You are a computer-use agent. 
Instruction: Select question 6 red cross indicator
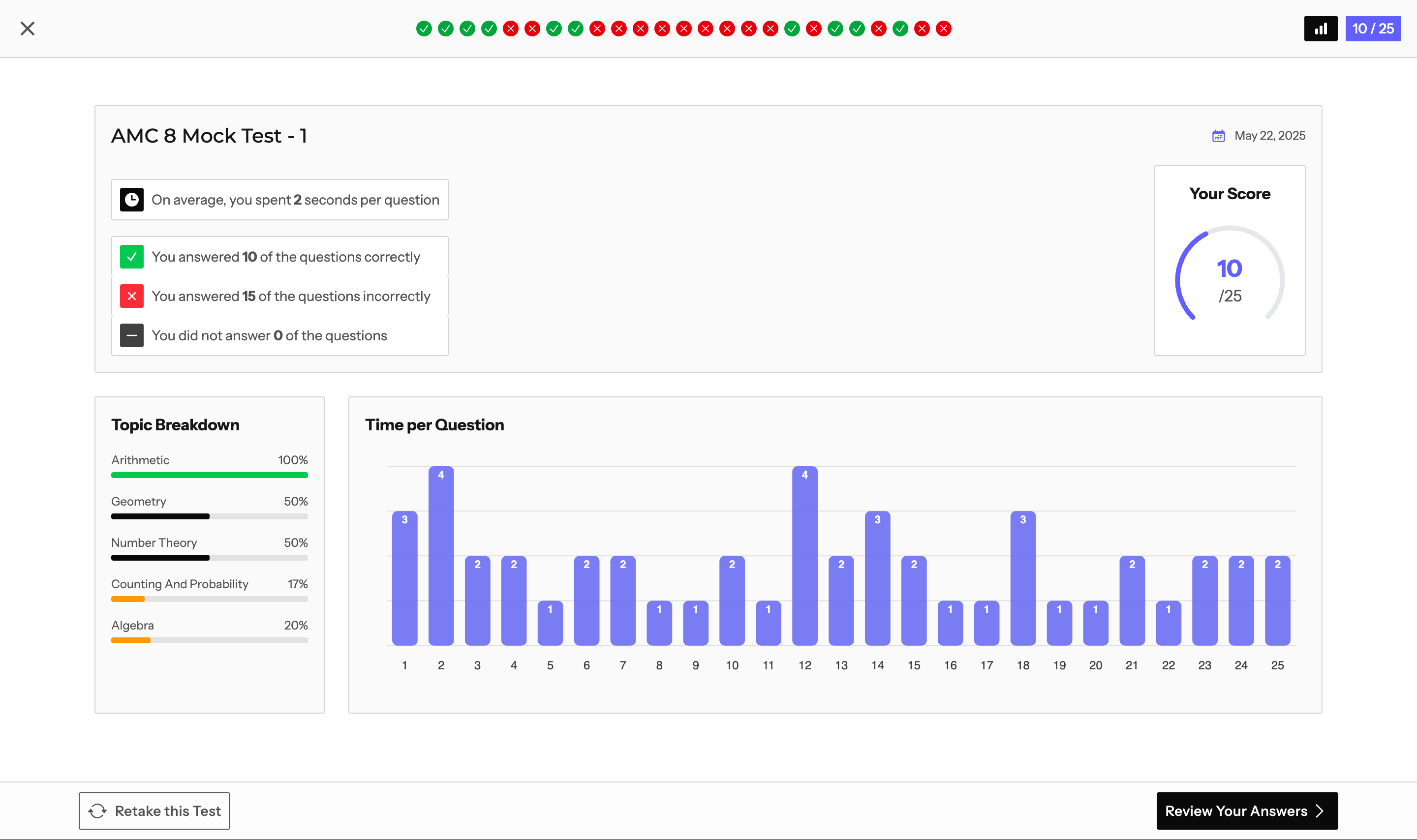(x=532, y=29)
